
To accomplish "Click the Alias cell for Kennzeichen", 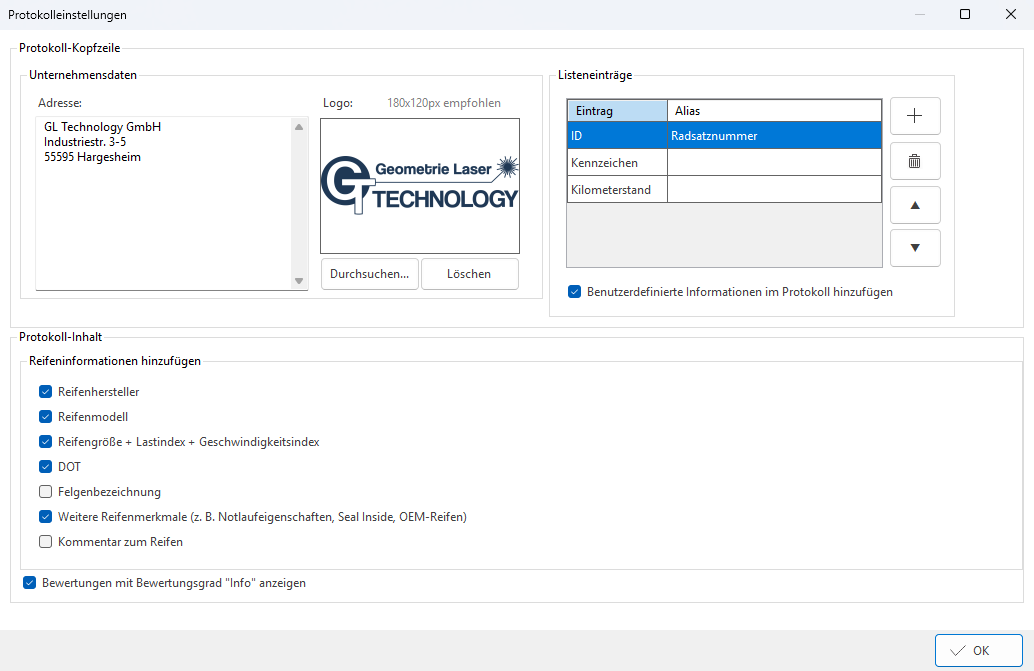I will [x=774, y=162].
